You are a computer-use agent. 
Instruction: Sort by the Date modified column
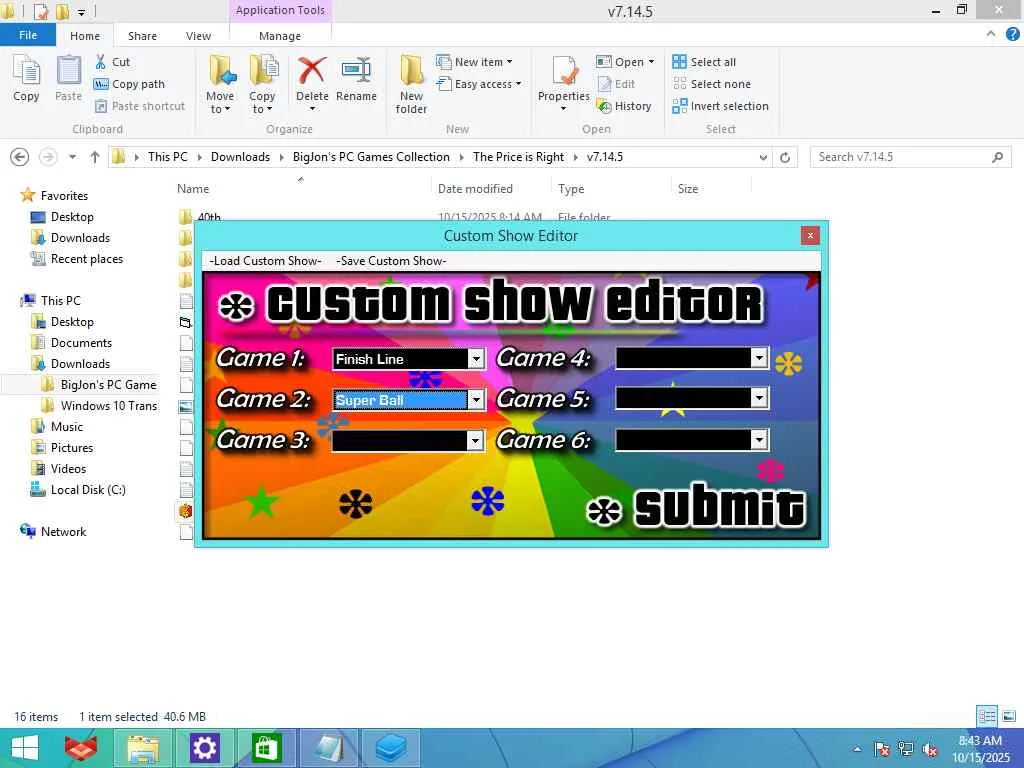(475, 189)
